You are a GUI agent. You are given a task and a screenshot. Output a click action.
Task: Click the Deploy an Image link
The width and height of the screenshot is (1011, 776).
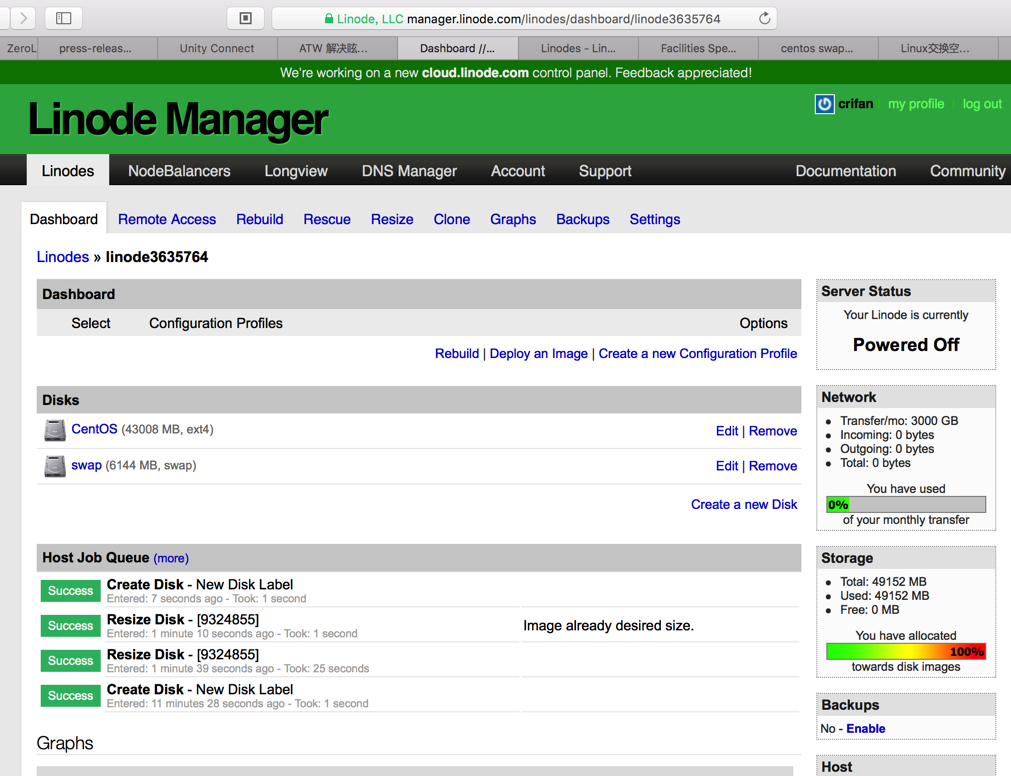(538, 353)
